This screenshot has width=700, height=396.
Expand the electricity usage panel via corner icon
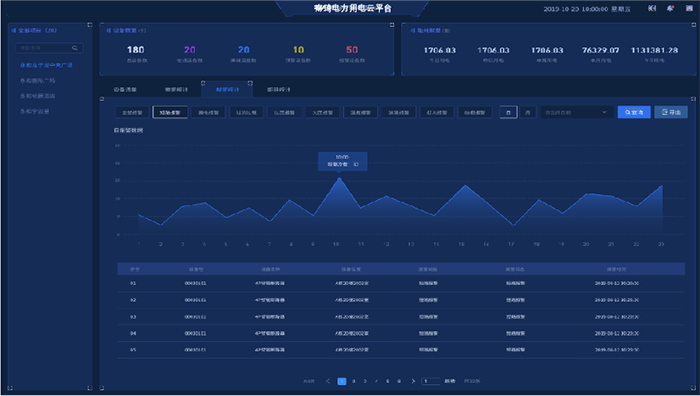693,25
